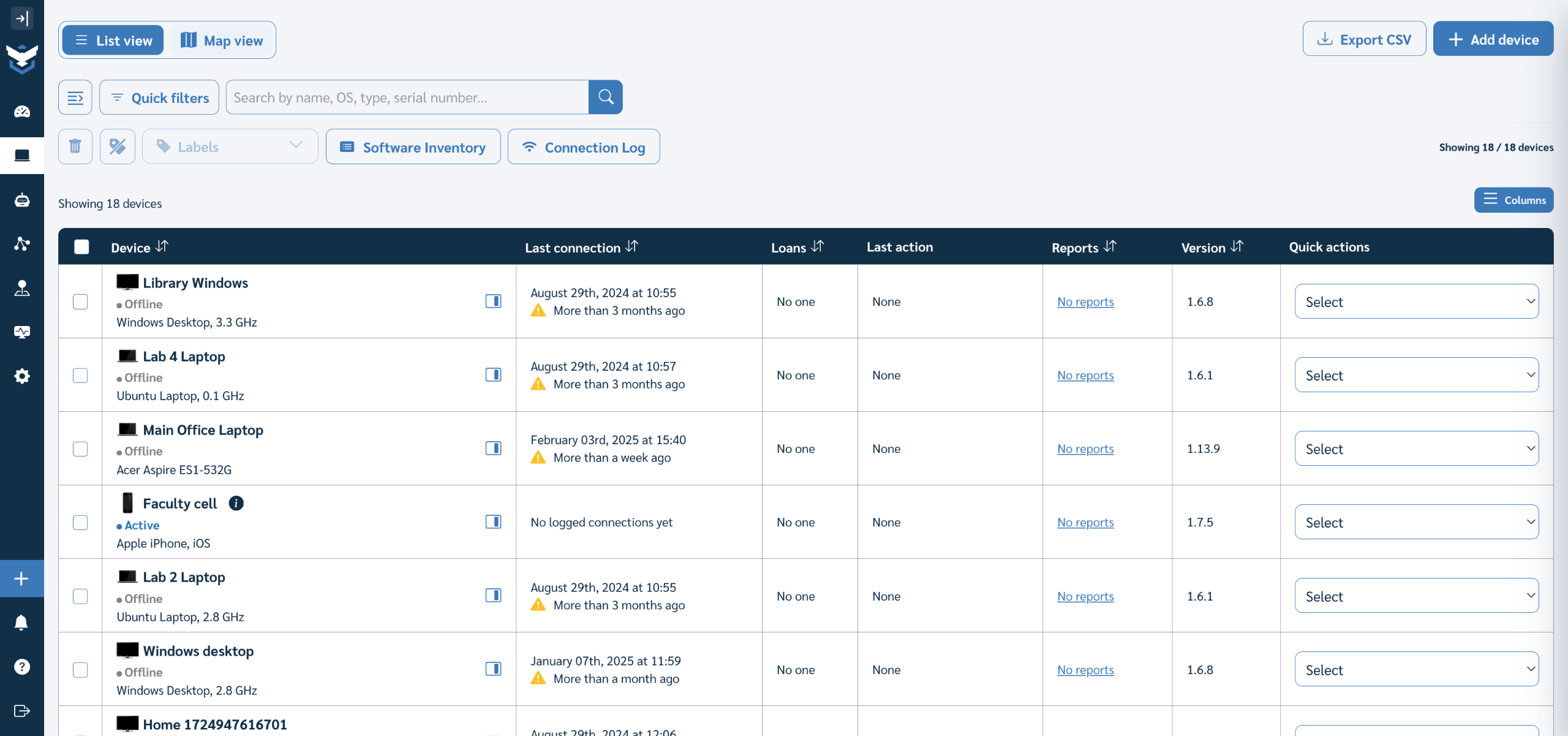Open No reports link for Windows desktop
Viewport: 1568px width, 736px height.
pos(1085,670)
